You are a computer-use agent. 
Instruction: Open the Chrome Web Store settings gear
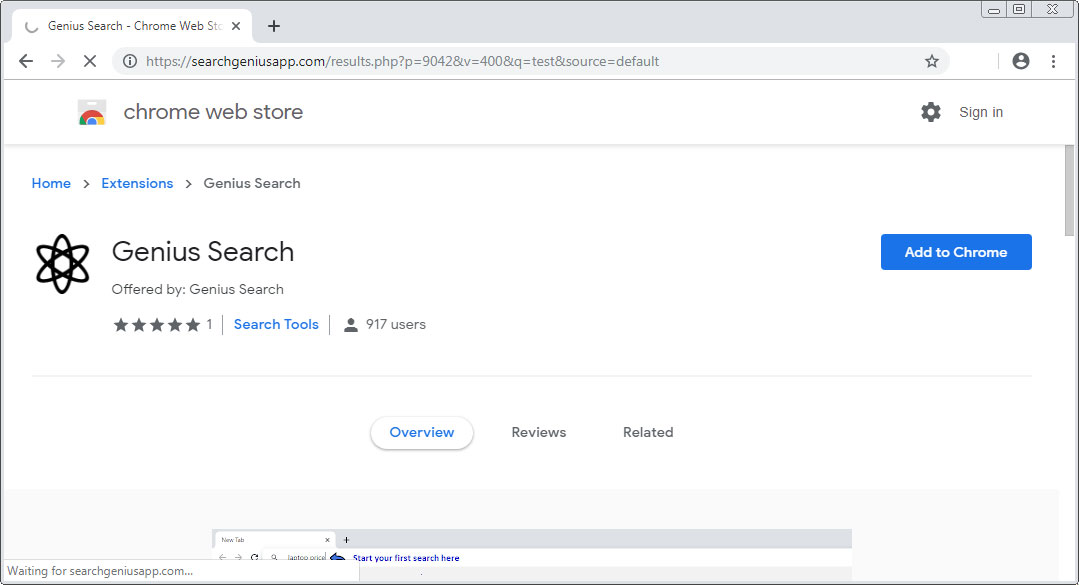pyautogui.click(x=931, y=112)
